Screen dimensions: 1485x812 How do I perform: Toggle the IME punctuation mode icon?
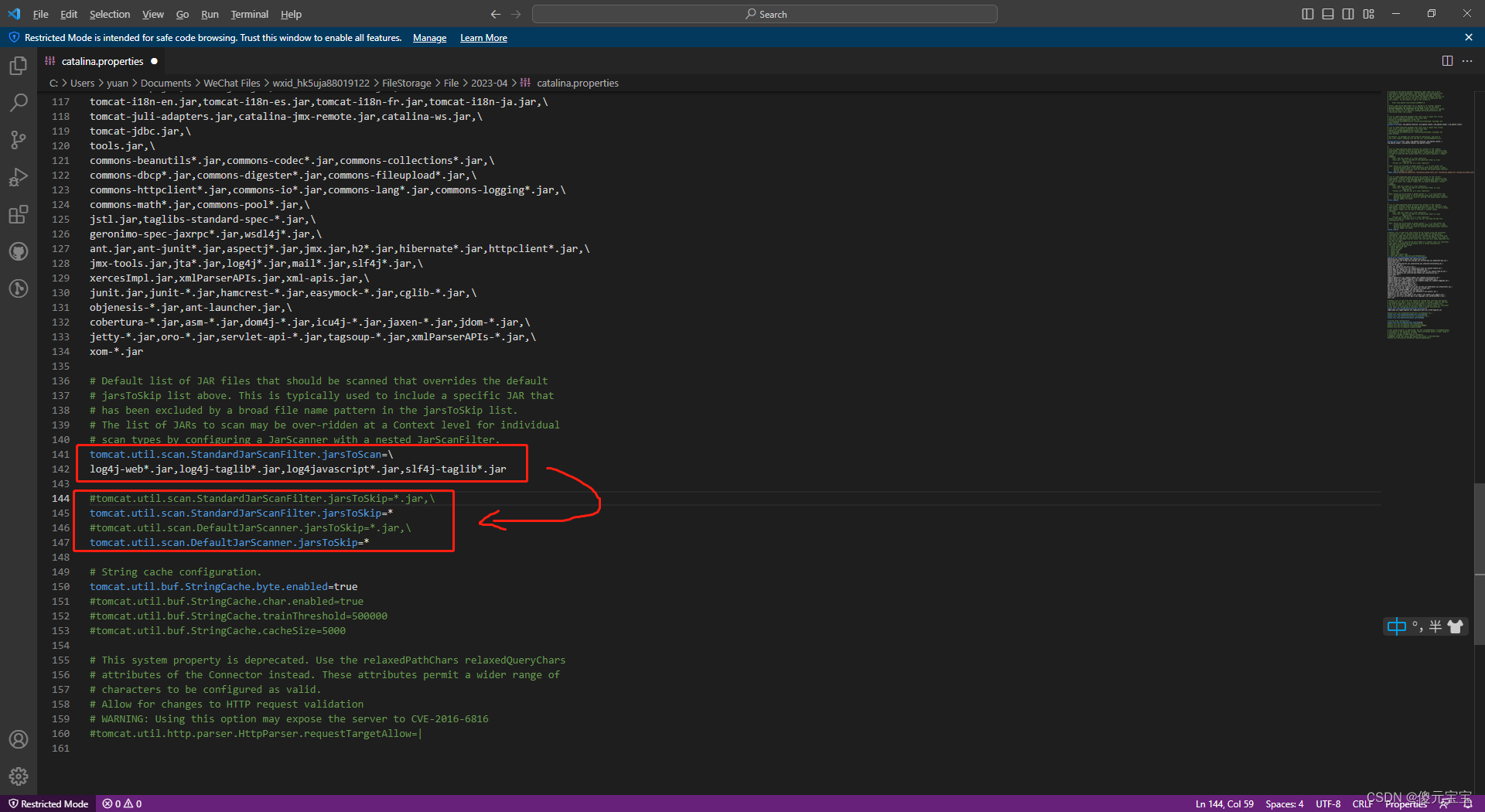tap(1417, 626)
